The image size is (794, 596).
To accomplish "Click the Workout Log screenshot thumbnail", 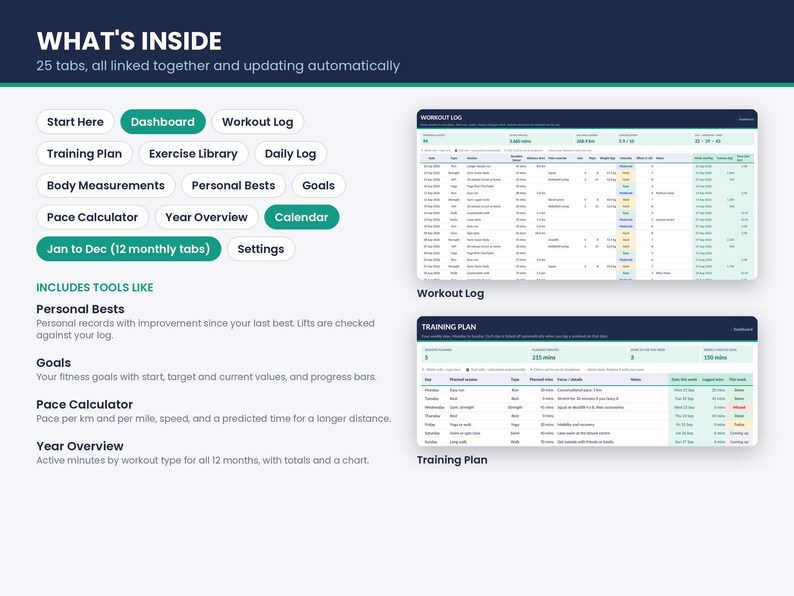I will [587, 194].
